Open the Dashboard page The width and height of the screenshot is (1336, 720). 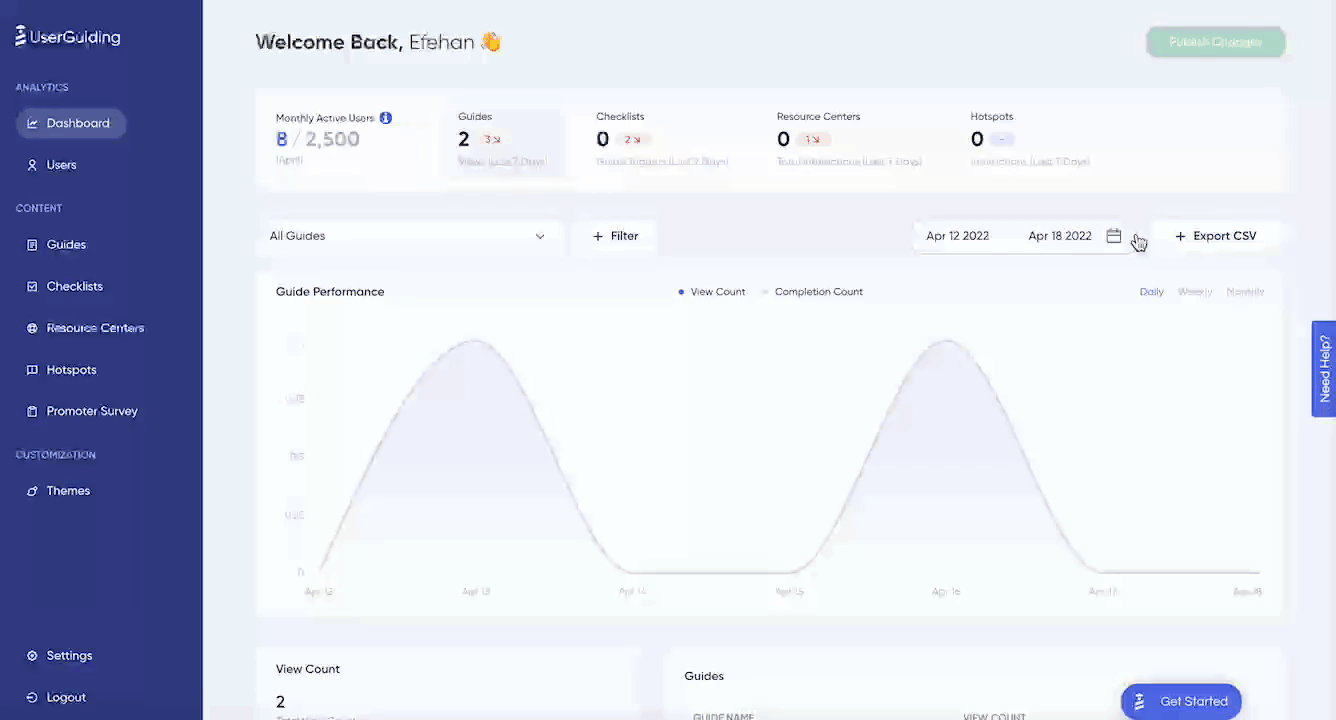pyautogui.click(x=70, y=123)
